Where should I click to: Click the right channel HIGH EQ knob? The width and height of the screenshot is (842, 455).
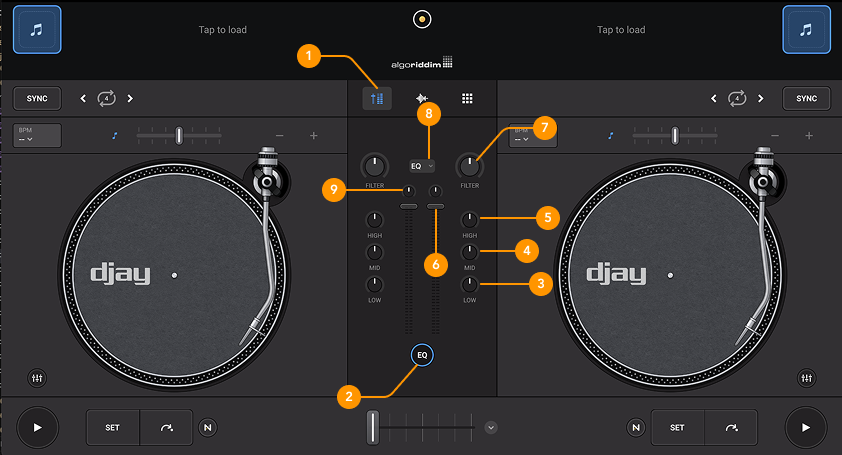469,220
